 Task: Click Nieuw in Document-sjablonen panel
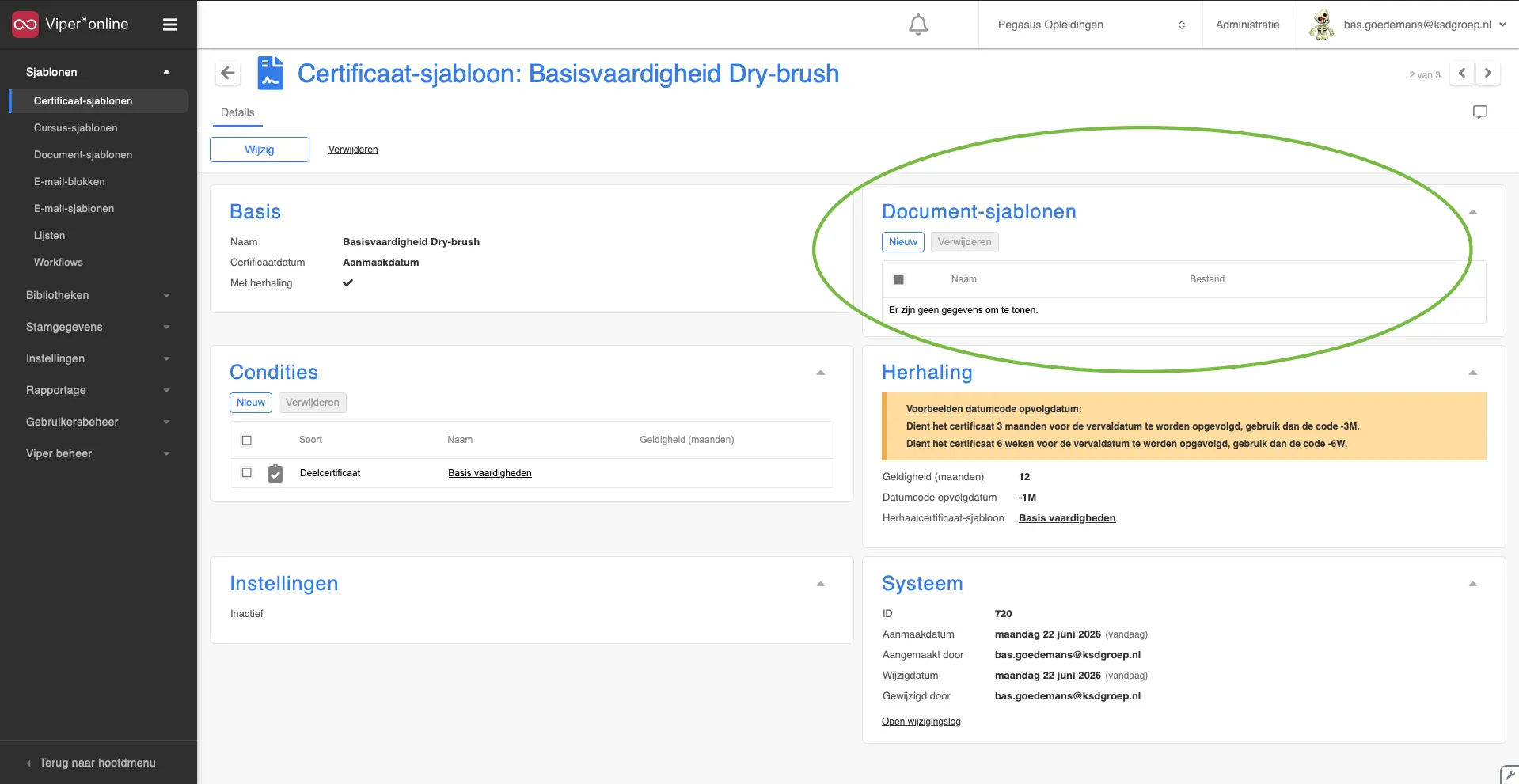903,242
